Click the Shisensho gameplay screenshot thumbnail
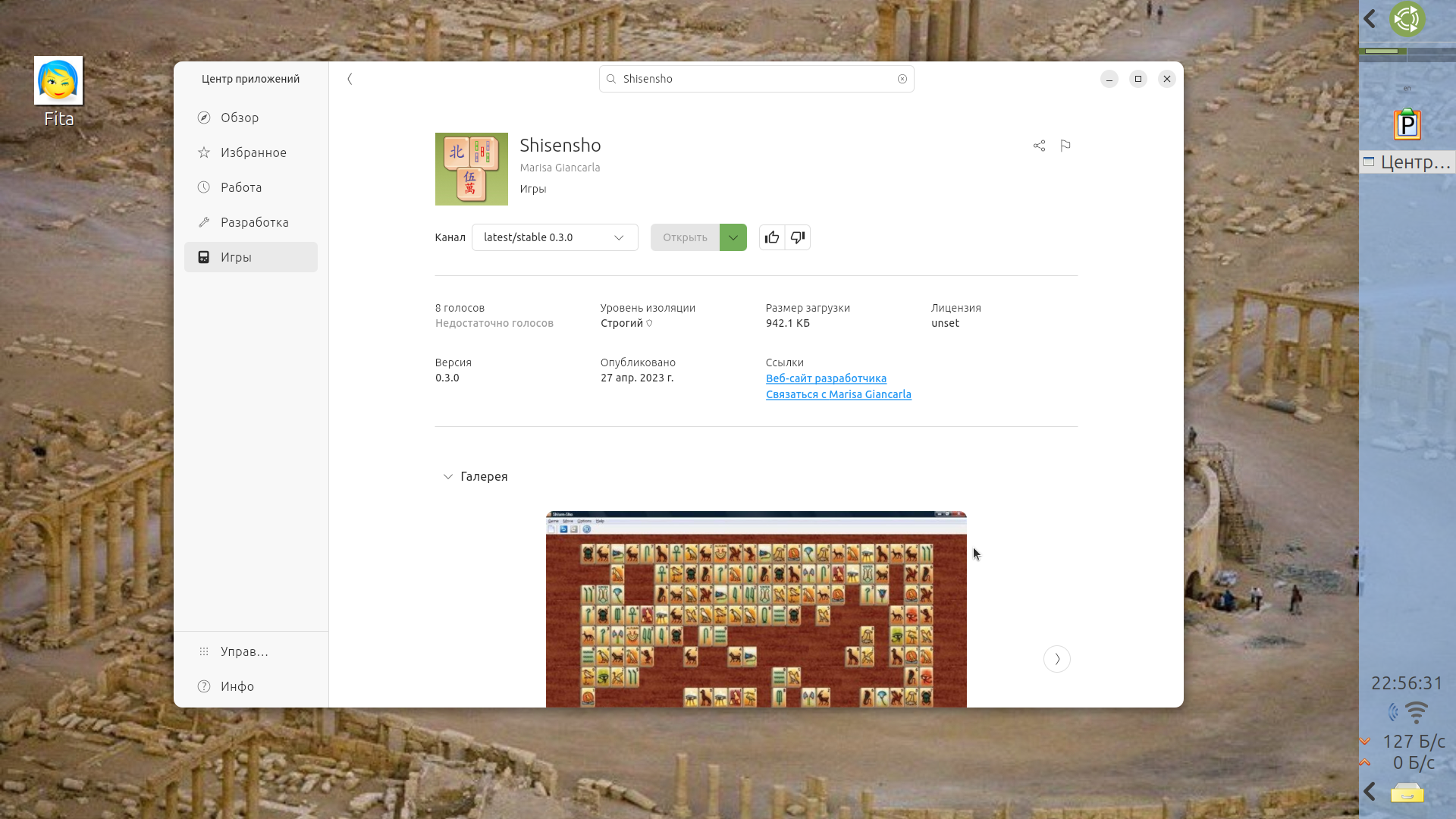This screenshot has height=819, width=1456. [756, 609]
